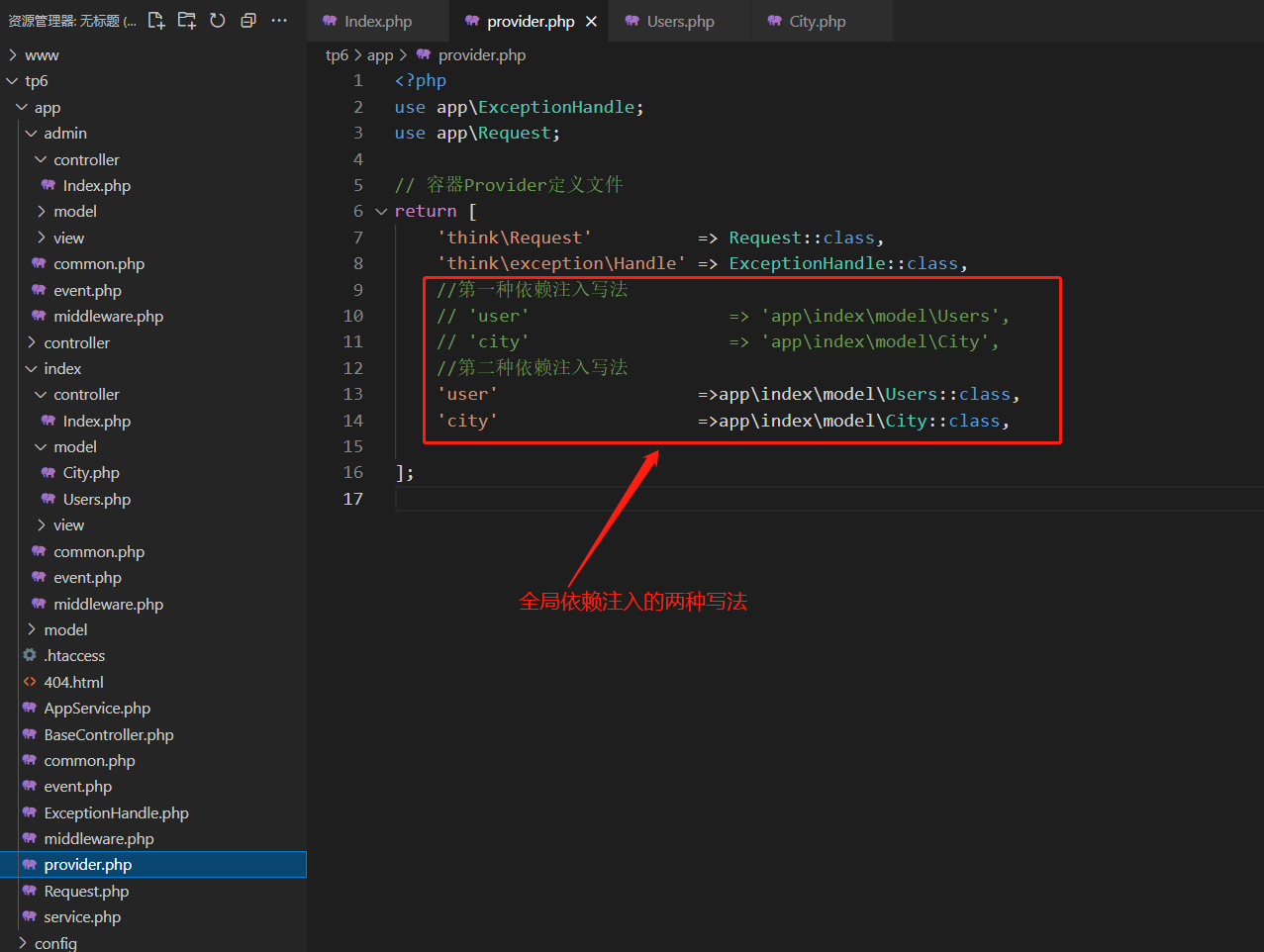Collapse the tp6 root folder
This screenshot has width=1264, height=952.
click(x=13, y=81)
